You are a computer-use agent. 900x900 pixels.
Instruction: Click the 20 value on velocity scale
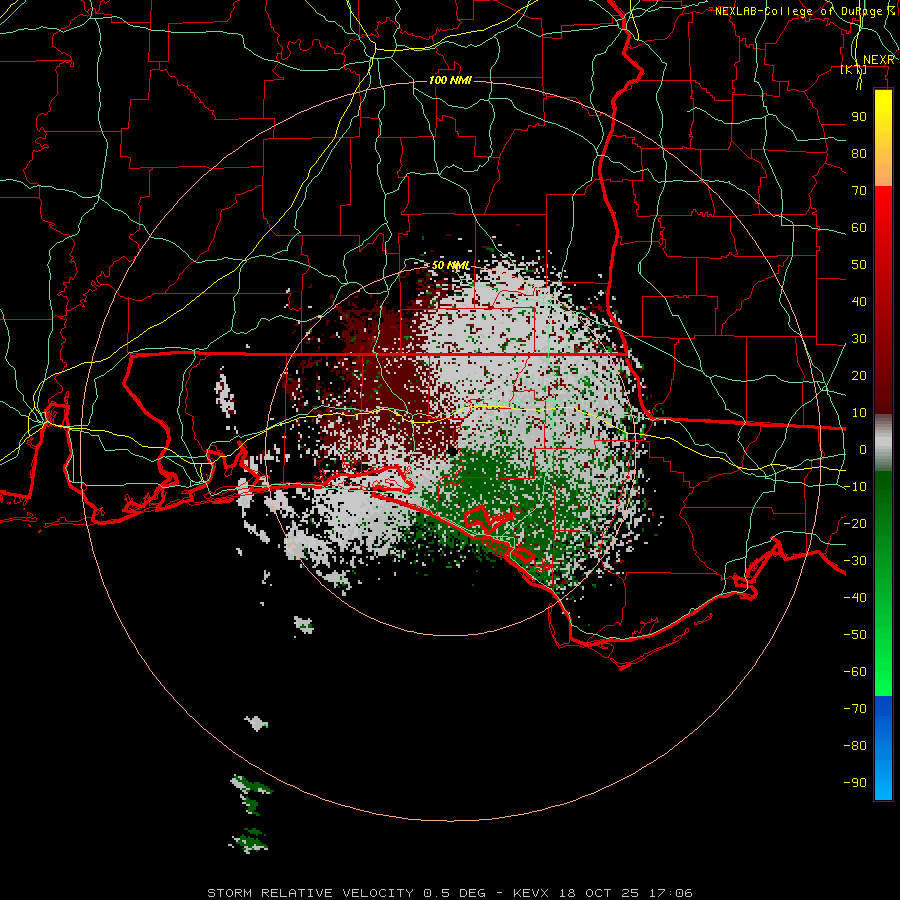point(859,376)
